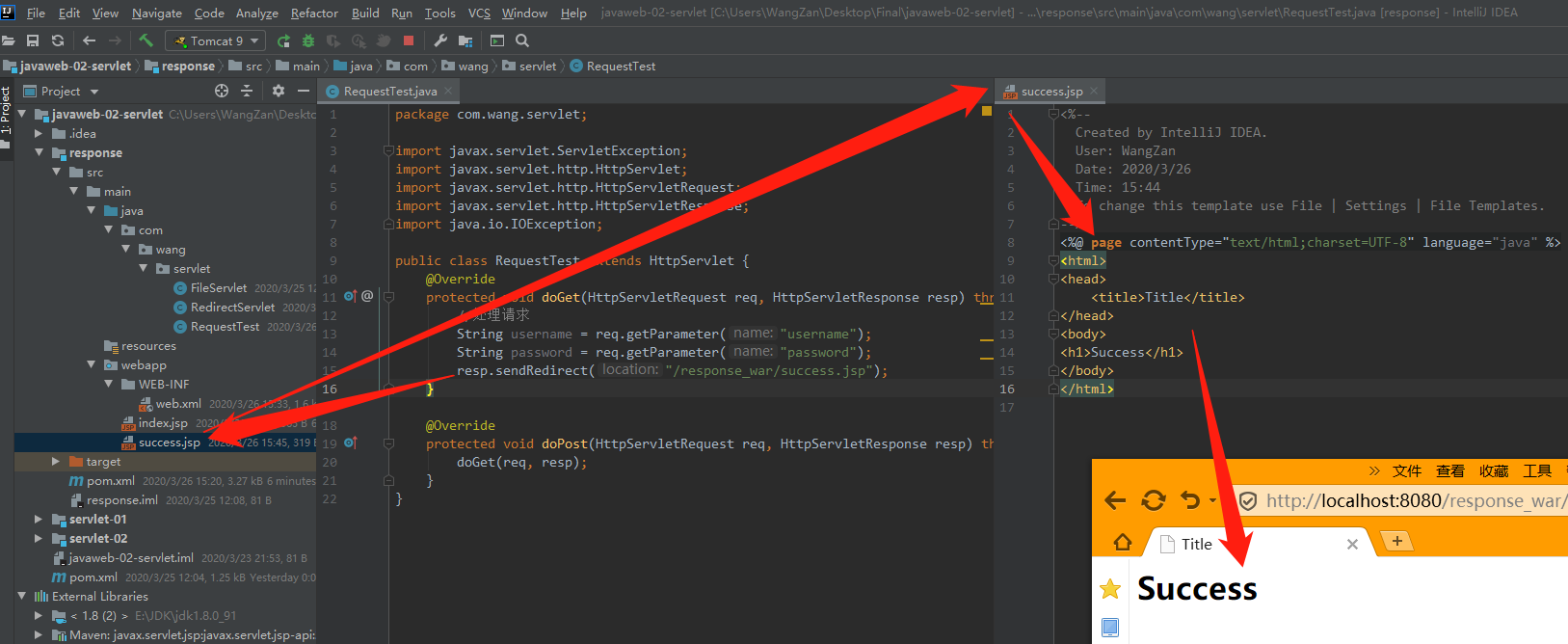Open the browser undo dropdown arrow
This screenshot has height=644, width=1568.
coord(1213,500)
